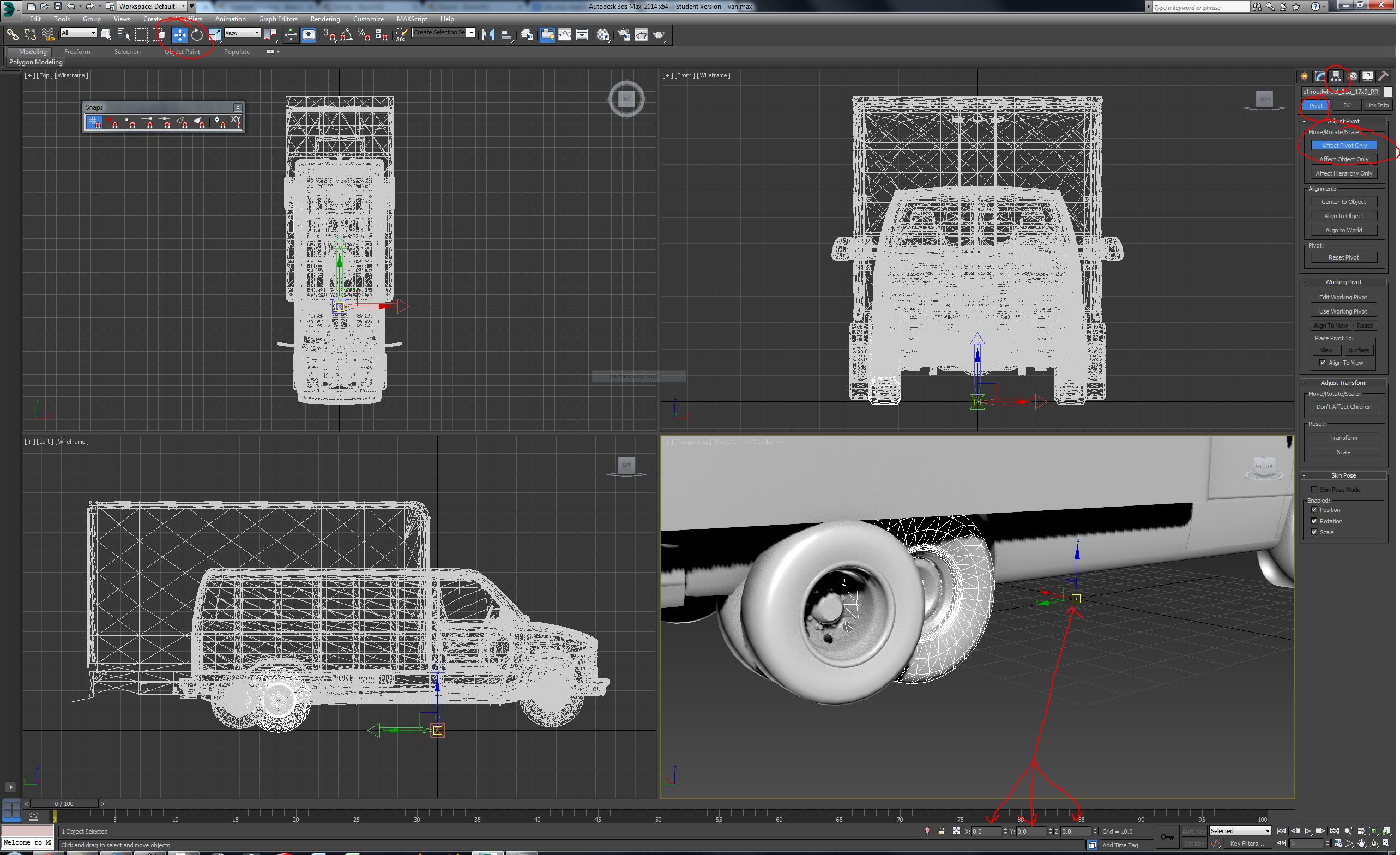The image size is (1400, 855).
Task: Open the Utilities hammer panel tab
Action: pos(1384,76)
